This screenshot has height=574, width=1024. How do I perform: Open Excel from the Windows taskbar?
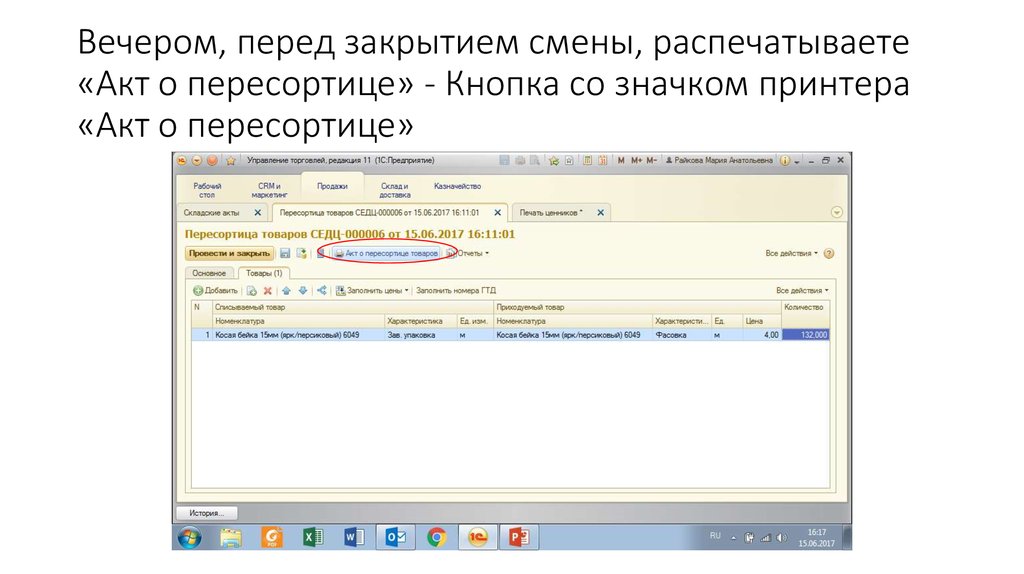click(x=313, y=537)
